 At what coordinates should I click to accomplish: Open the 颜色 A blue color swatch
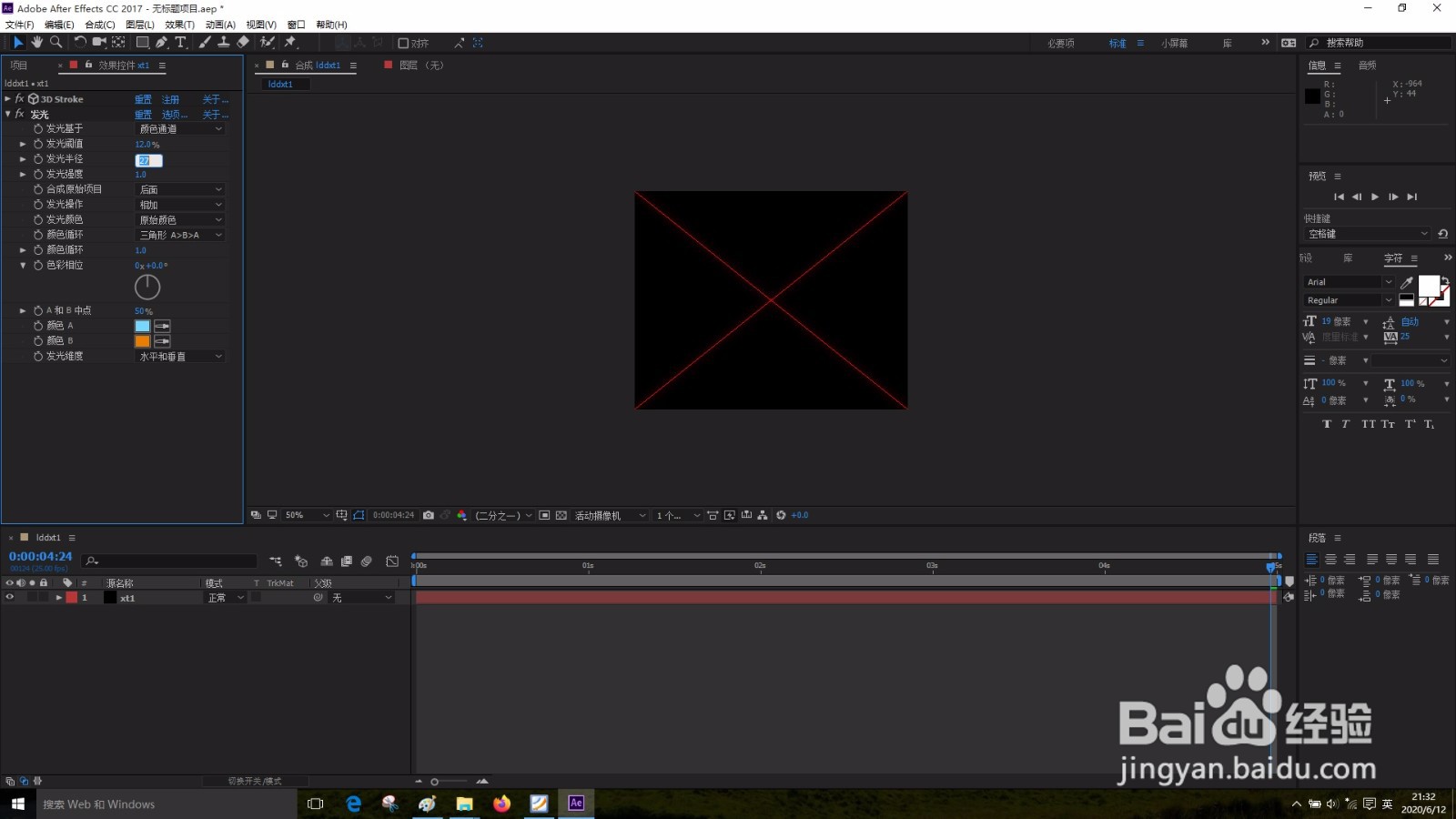tap(143, 326)
